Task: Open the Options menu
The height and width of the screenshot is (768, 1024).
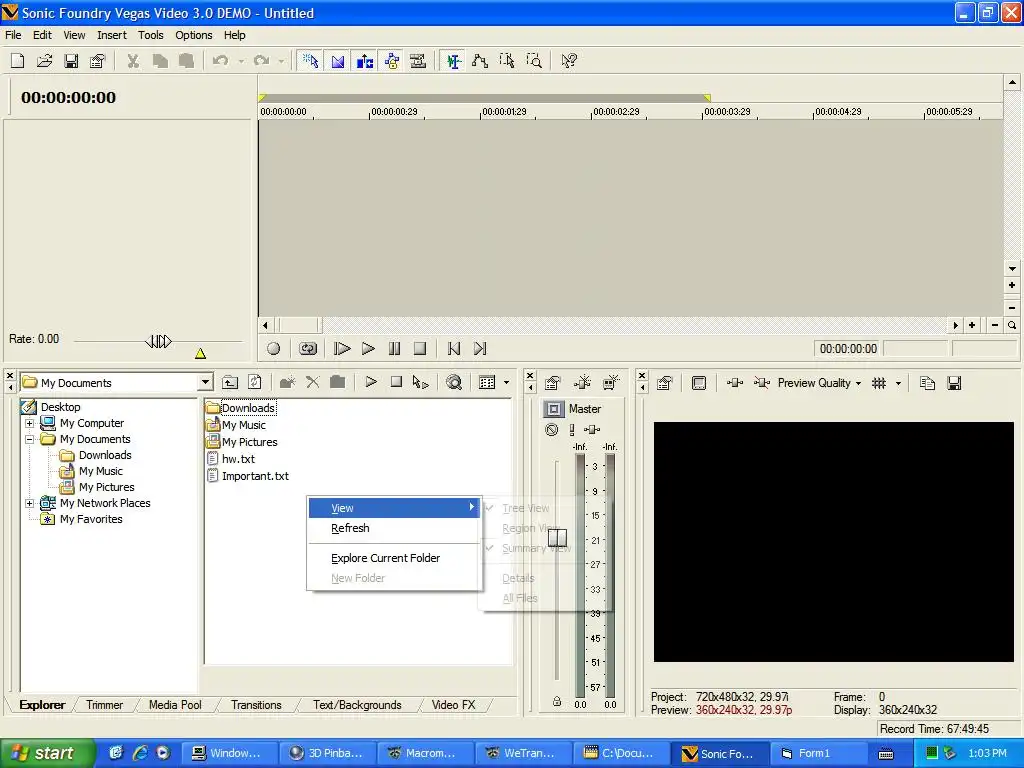Action: 193,35
